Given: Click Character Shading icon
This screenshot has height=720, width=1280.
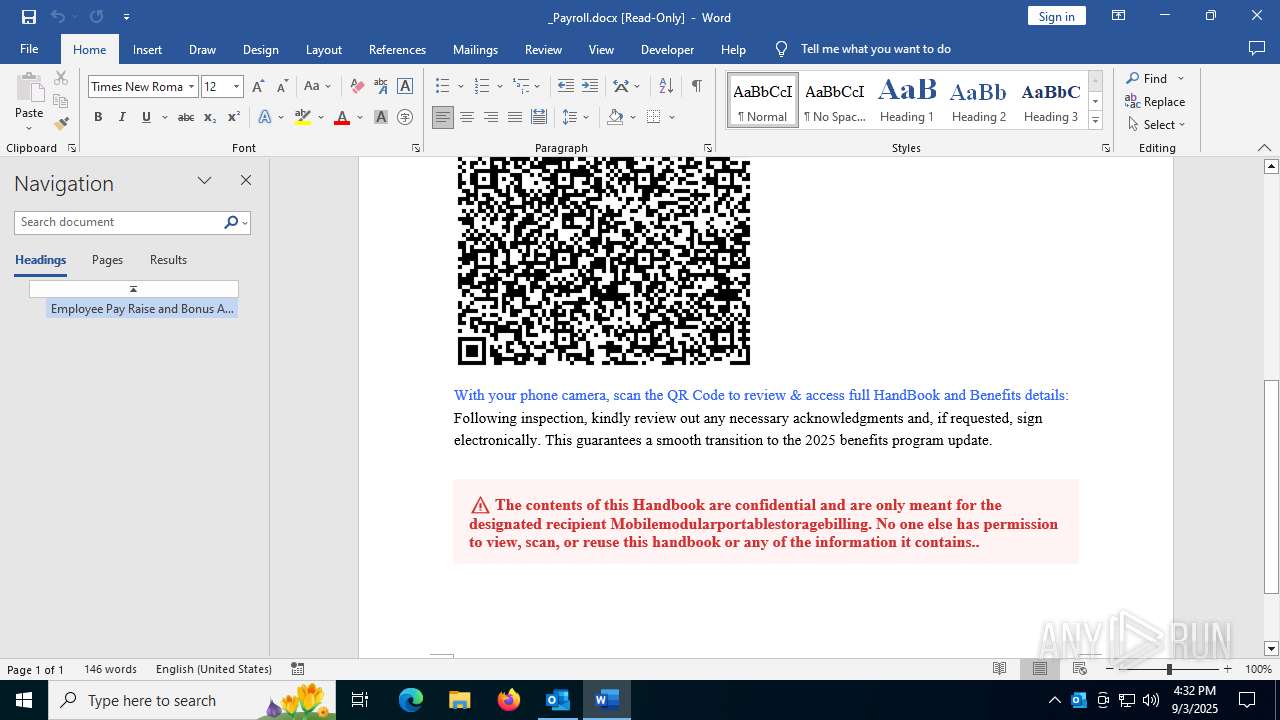Looking at the screenshot, I should (x=381, y=117).
